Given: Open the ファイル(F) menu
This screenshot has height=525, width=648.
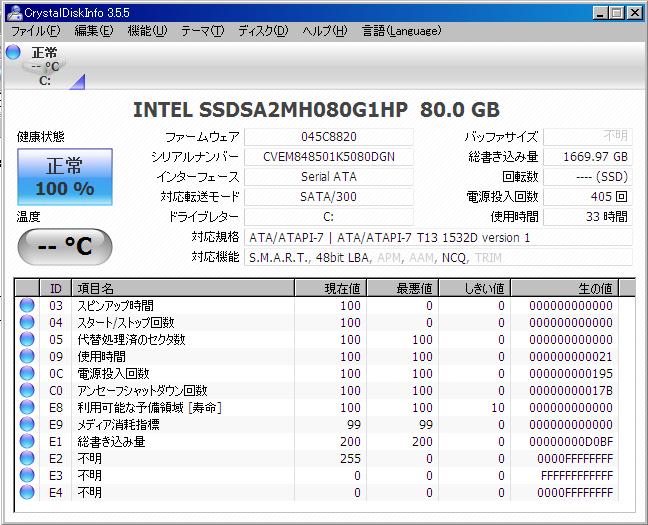Looking at the screenshot, I should [36, 31].
